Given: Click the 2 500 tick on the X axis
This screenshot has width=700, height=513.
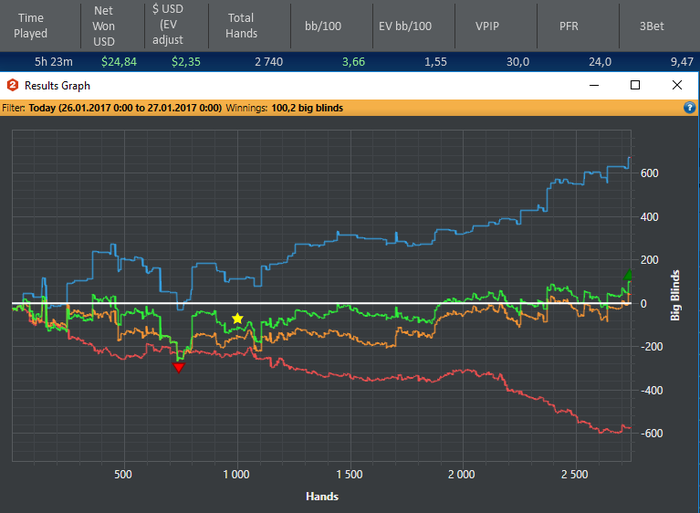Looking at the screenshot, I should [x=575, y=474].
